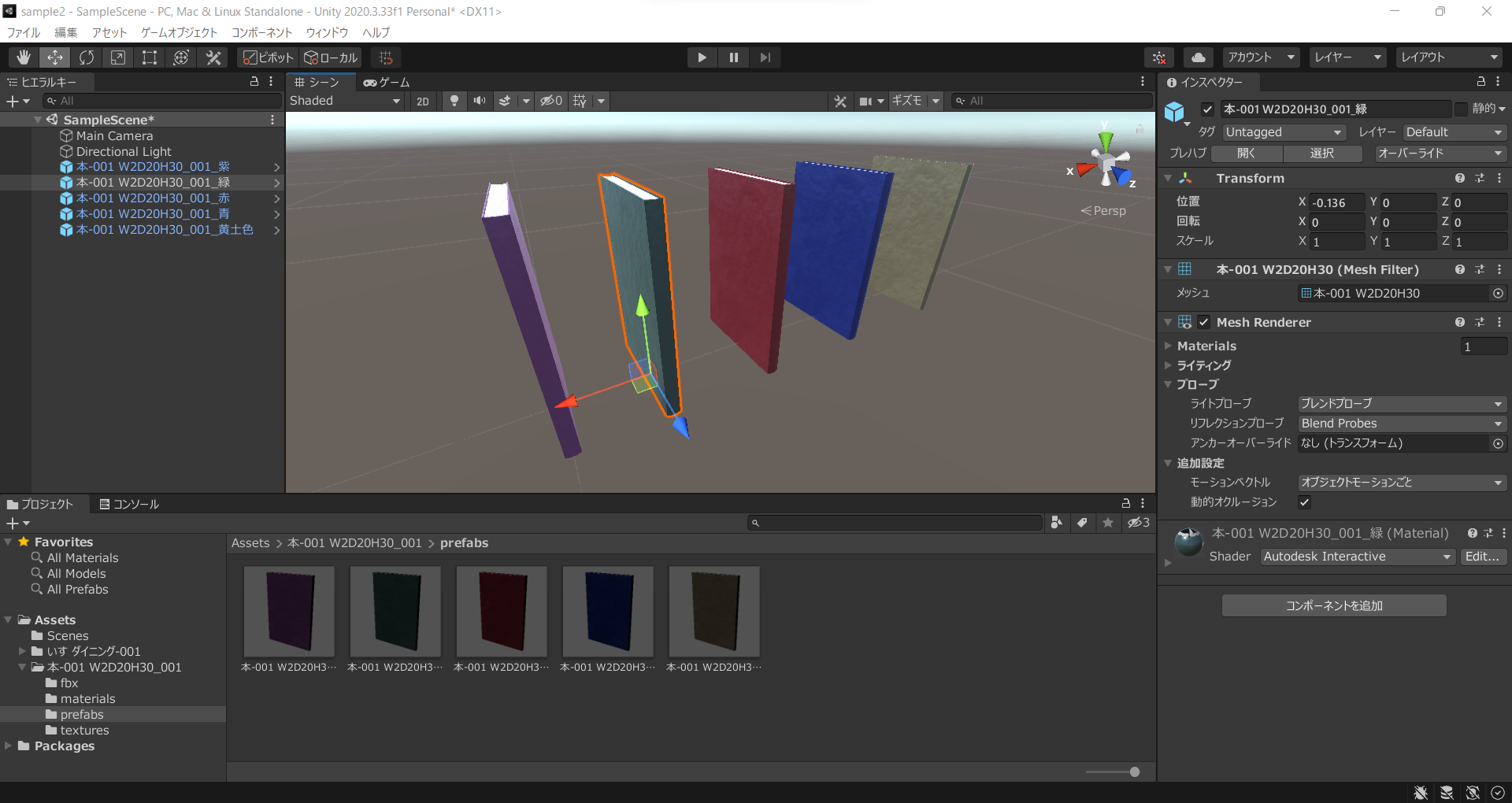The width and height of the screenshot is (1512, 803).
Task: Uncheck 動的オクルージョン in Mesh Renderer
Action: 1305,502
